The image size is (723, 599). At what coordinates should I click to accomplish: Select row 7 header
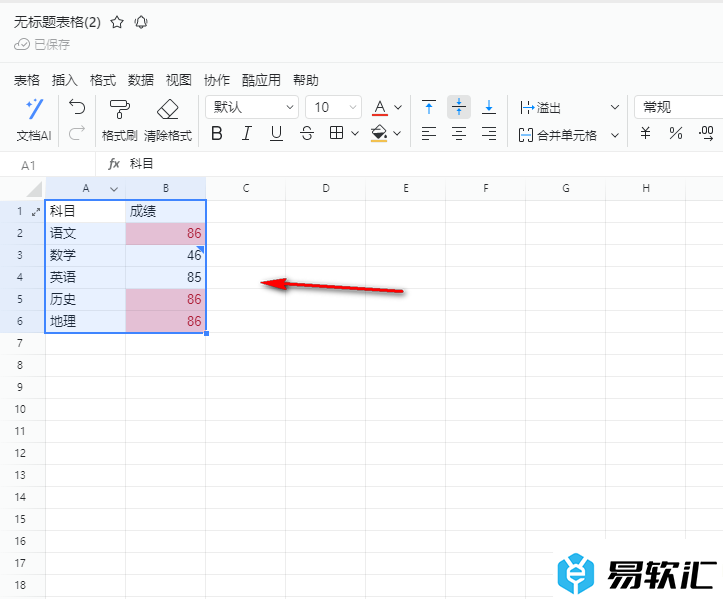click(20, 343)
